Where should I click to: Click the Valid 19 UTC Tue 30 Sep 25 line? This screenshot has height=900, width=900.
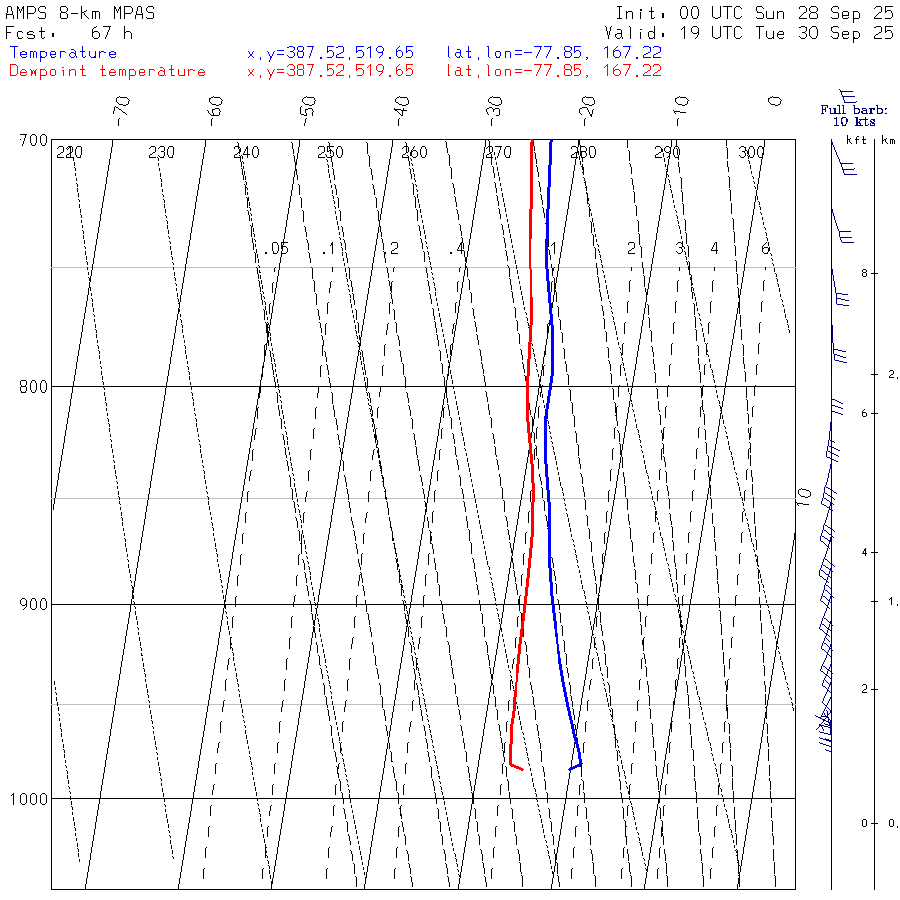click(x=749, y=33)
